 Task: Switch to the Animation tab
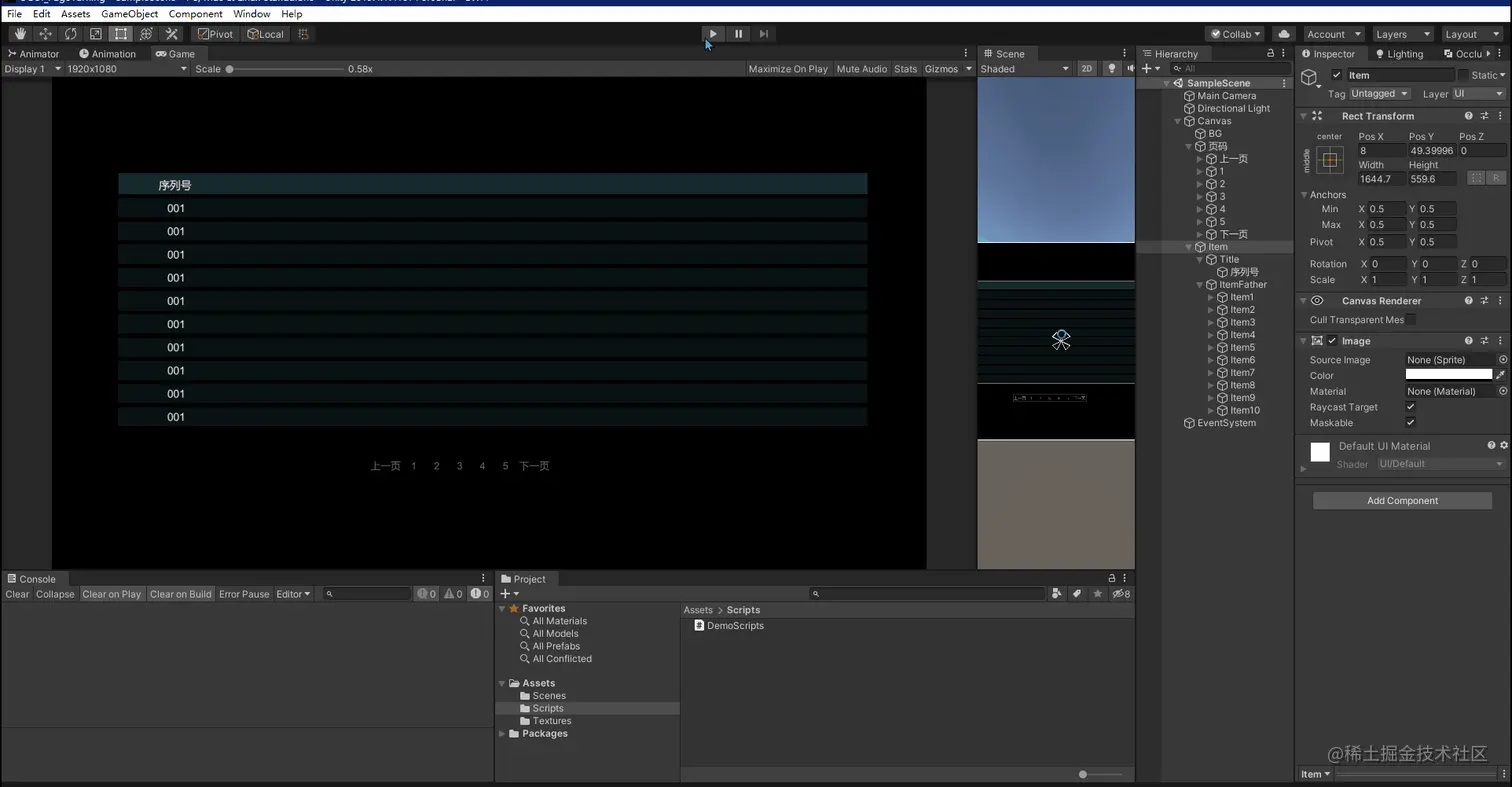[108, 54]
